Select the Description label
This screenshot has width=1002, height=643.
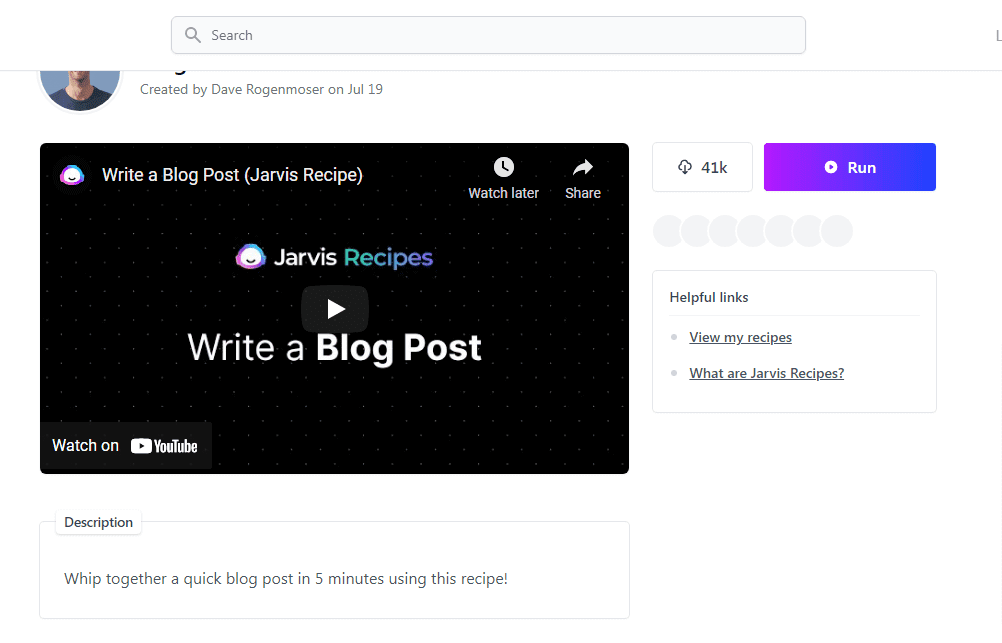coord(98,522)
